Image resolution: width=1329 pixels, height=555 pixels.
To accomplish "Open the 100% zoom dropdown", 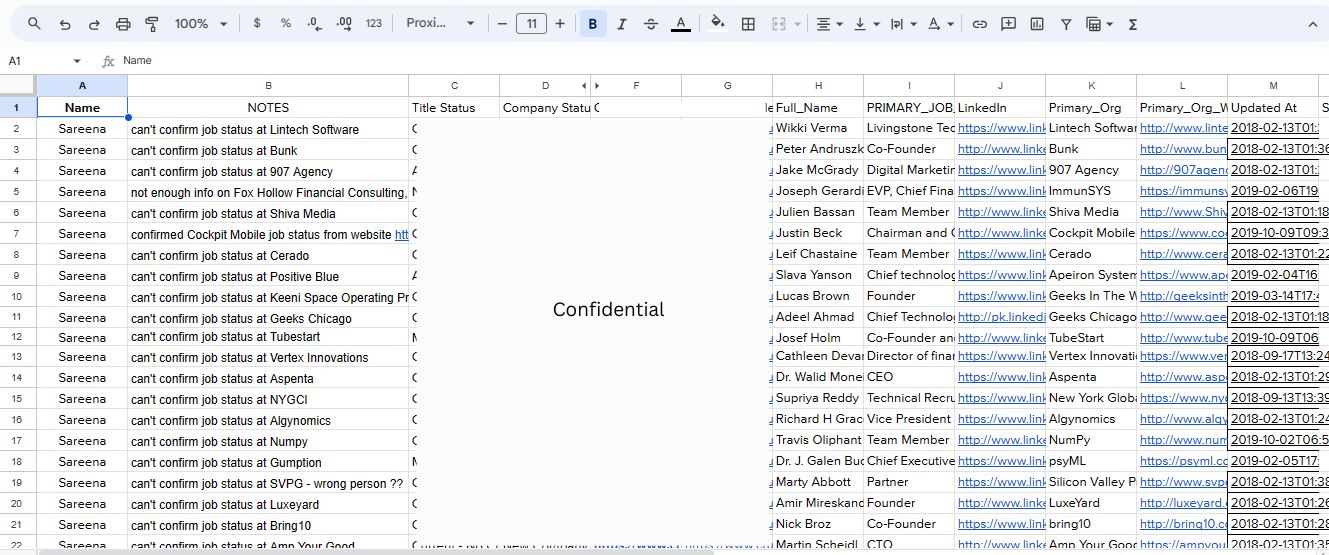I will (200, 24).
